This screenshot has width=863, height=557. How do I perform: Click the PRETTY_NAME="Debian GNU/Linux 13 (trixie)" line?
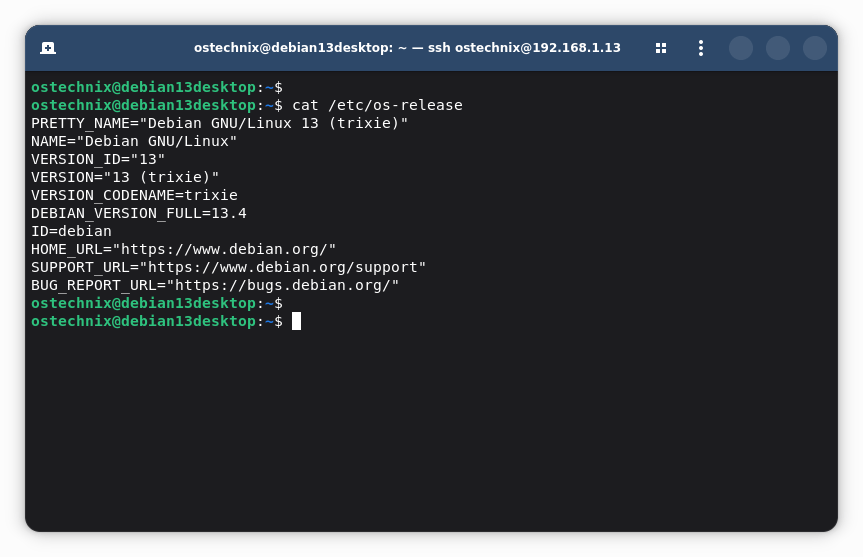[220, 123]
